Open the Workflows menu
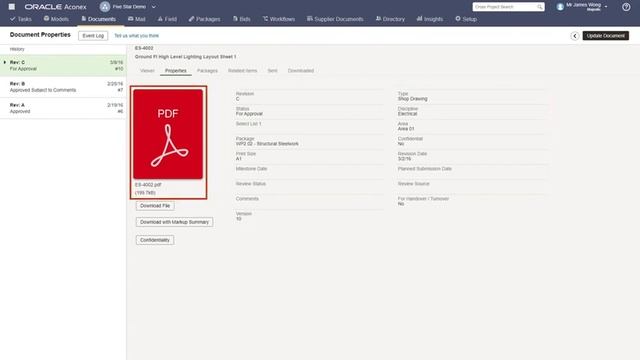The width and height of the screenshot is (640, 360). pos(279,19)
